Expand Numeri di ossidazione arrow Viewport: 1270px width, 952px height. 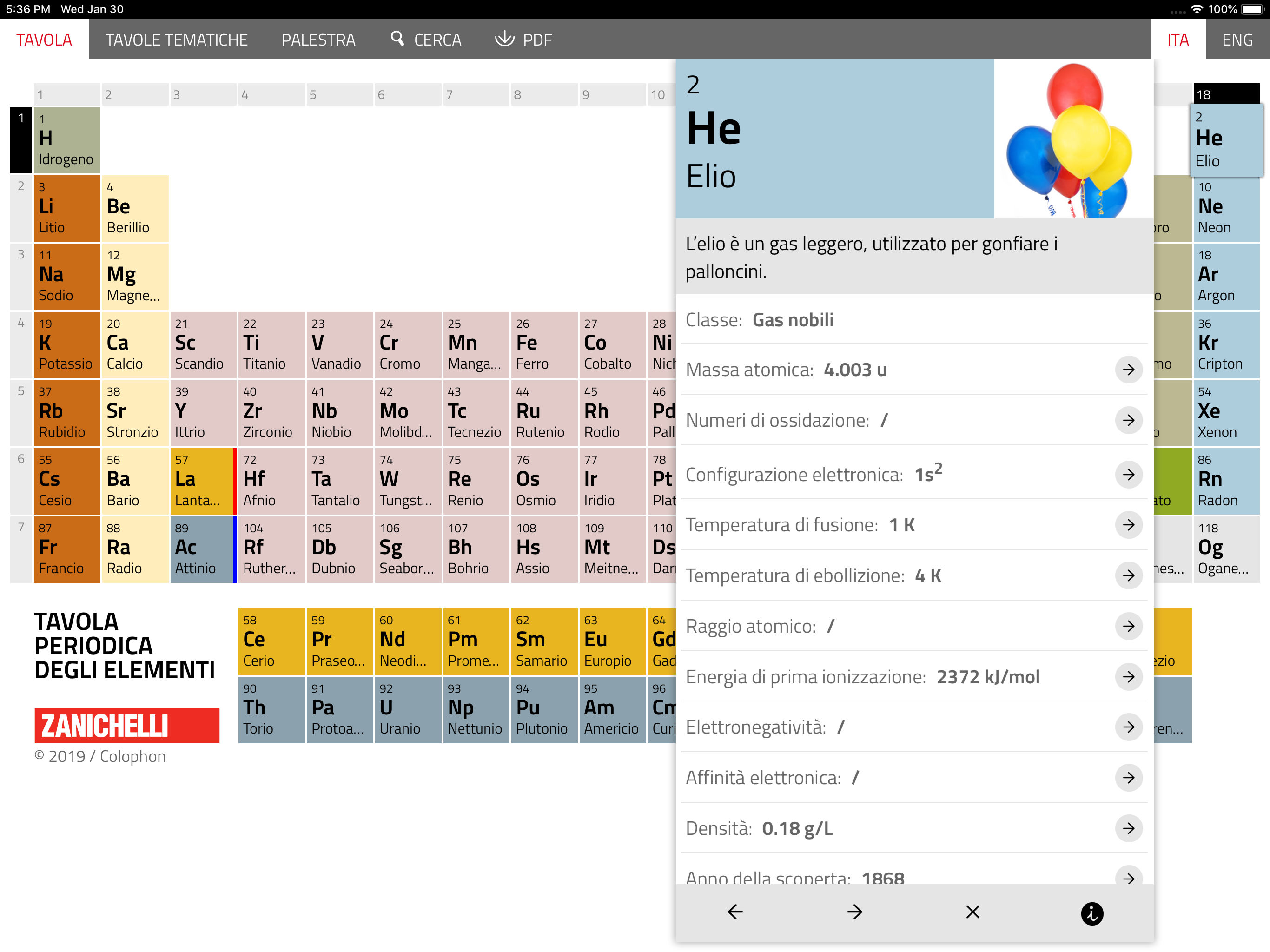[1128, 420]
